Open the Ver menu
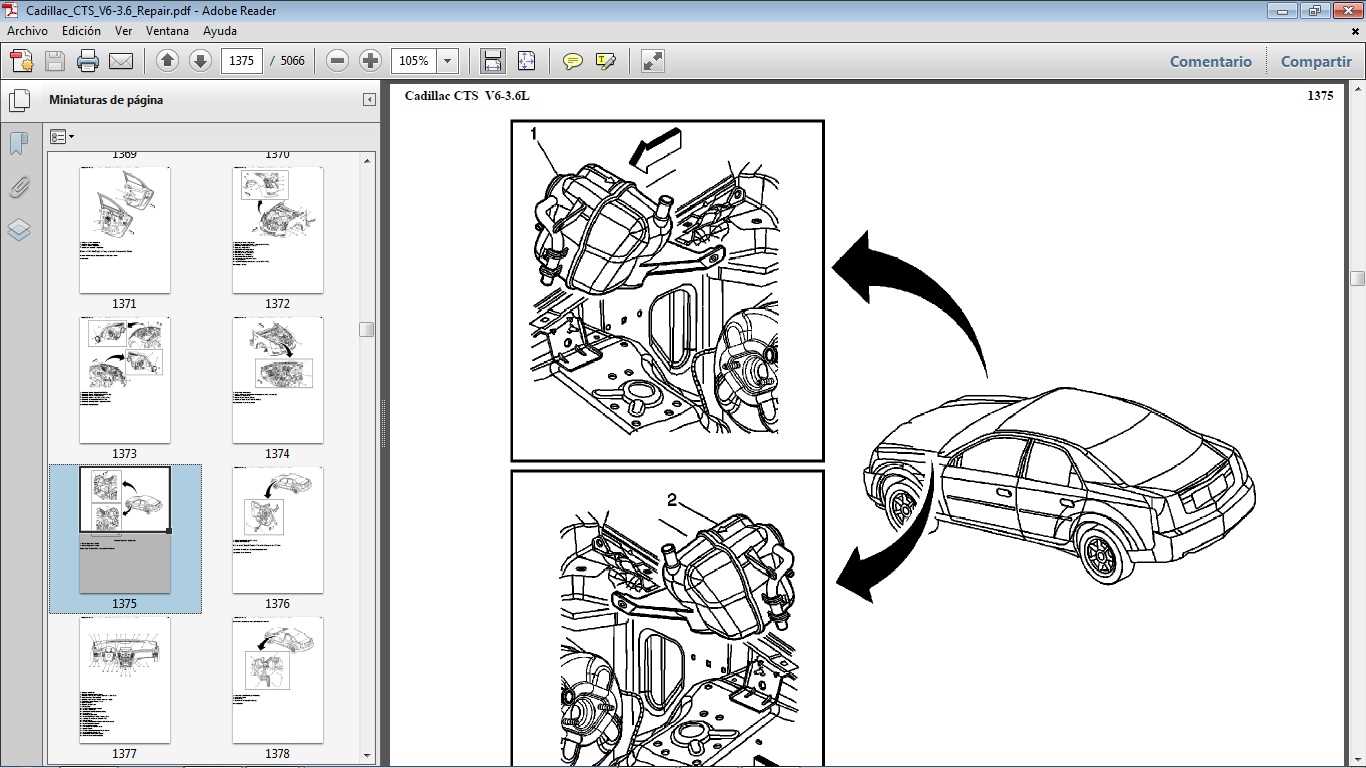This screenshot has width=1366, height=768. coord(123,31)
